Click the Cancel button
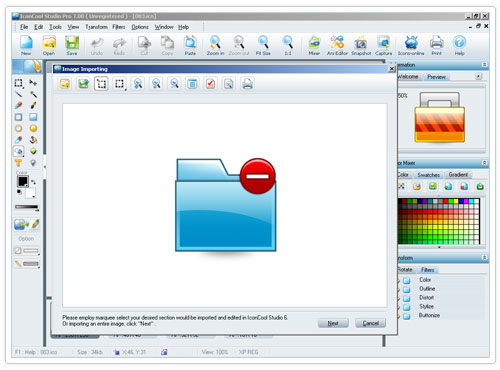This screenshot has height=370, width=500. 370,323
